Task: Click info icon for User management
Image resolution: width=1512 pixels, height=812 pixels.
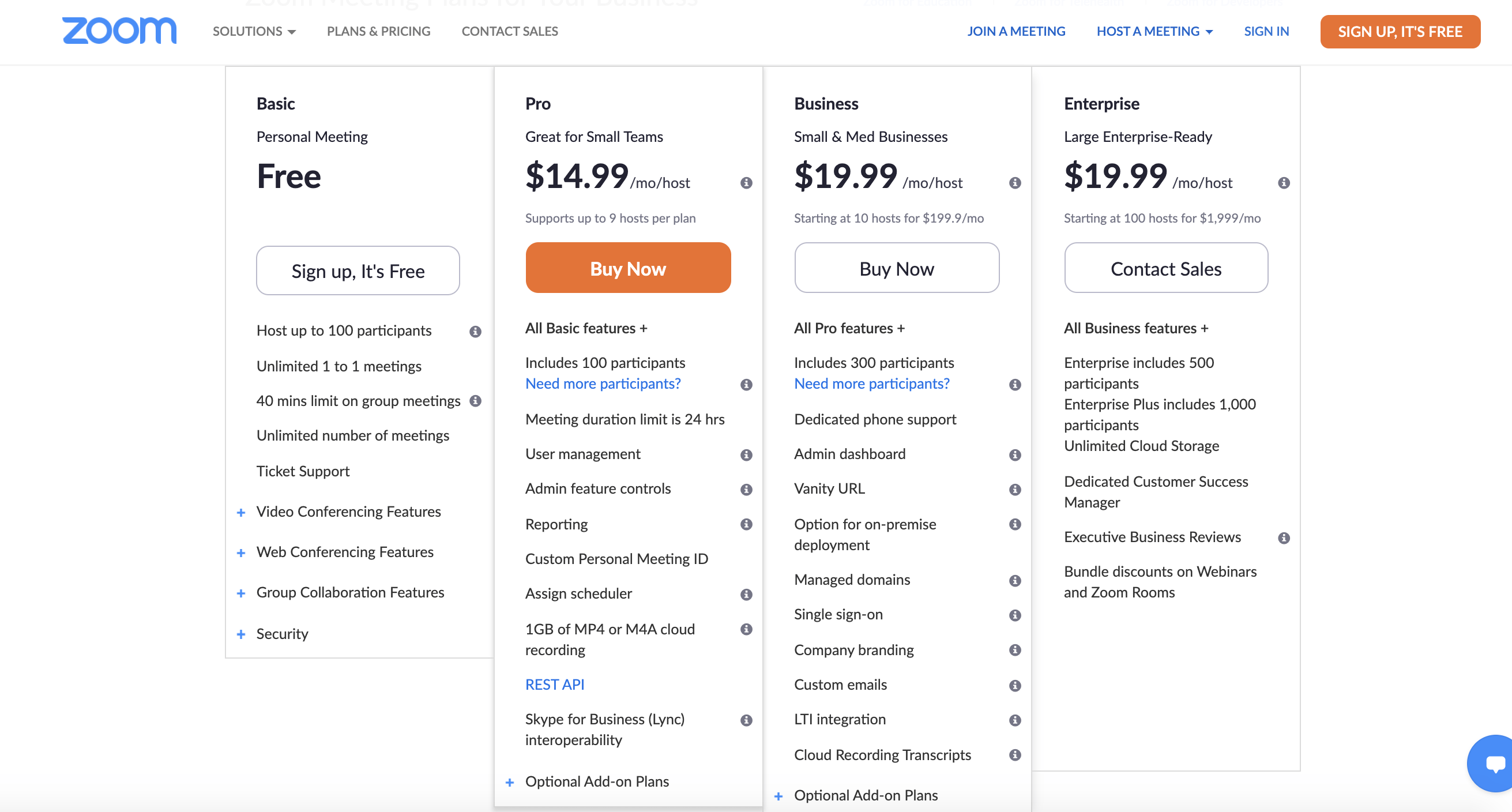Action: (x=746, y=455)
